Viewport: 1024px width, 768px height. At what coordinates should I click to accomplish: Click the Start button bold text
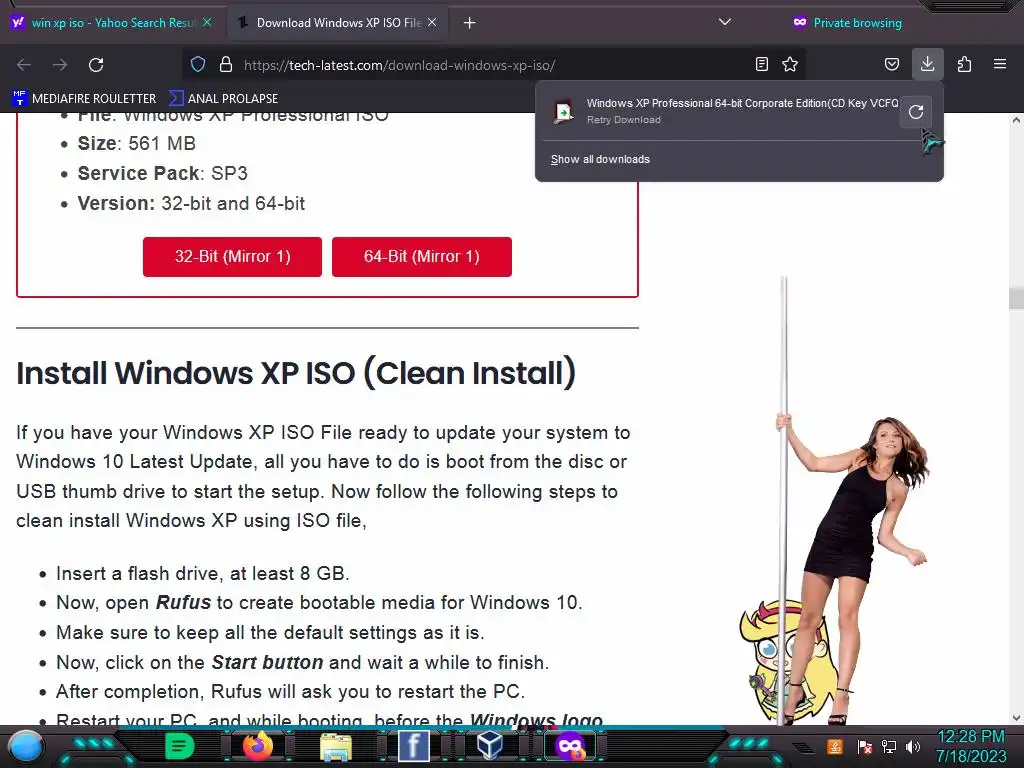click(x=267, y=662)
